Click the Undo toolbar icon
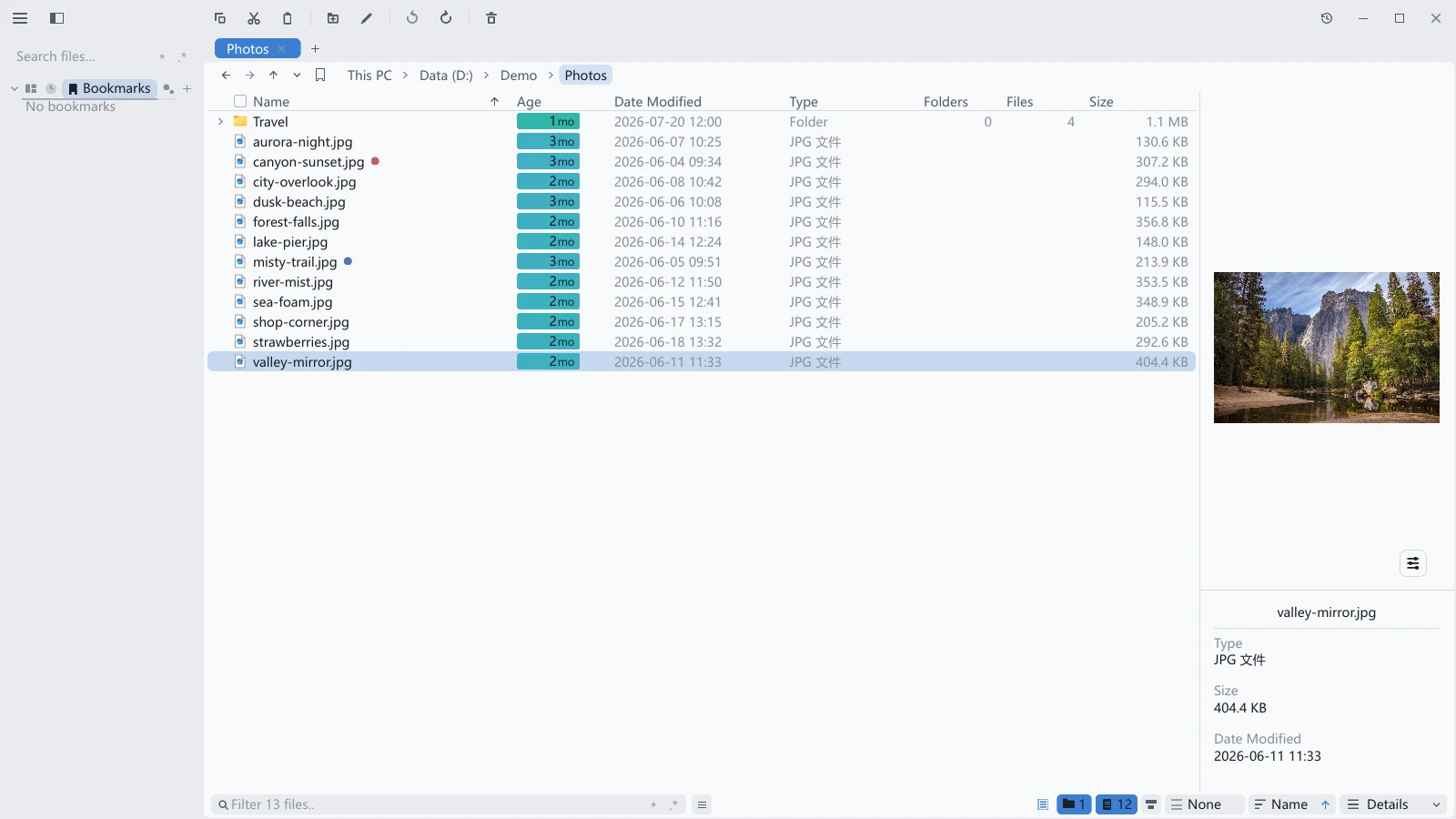1456x819 pixels. (412, 18)
